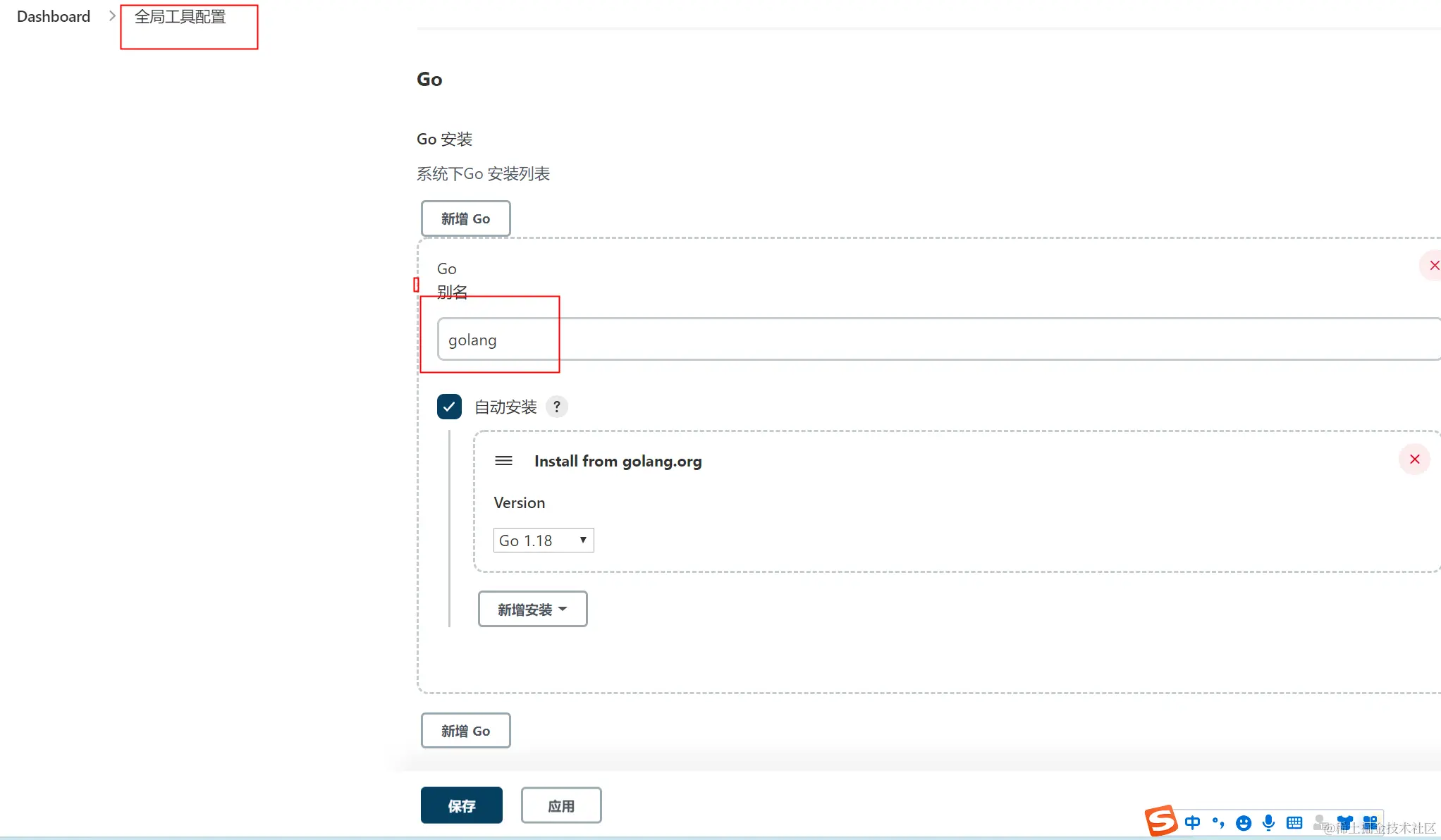Remove the Go installation with top X
Viewport: 1441px width, 840px height.
click(1433, 266)
